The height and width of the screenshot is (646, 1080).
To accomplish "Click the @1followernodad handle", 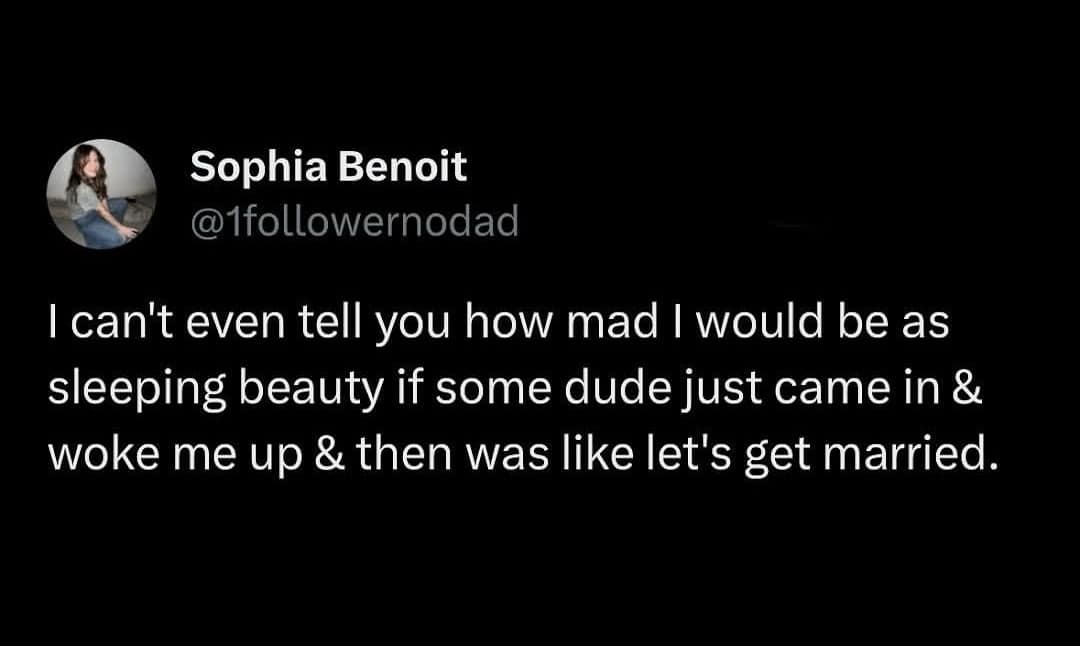I will pyautogui.click(x=354, y=222).
